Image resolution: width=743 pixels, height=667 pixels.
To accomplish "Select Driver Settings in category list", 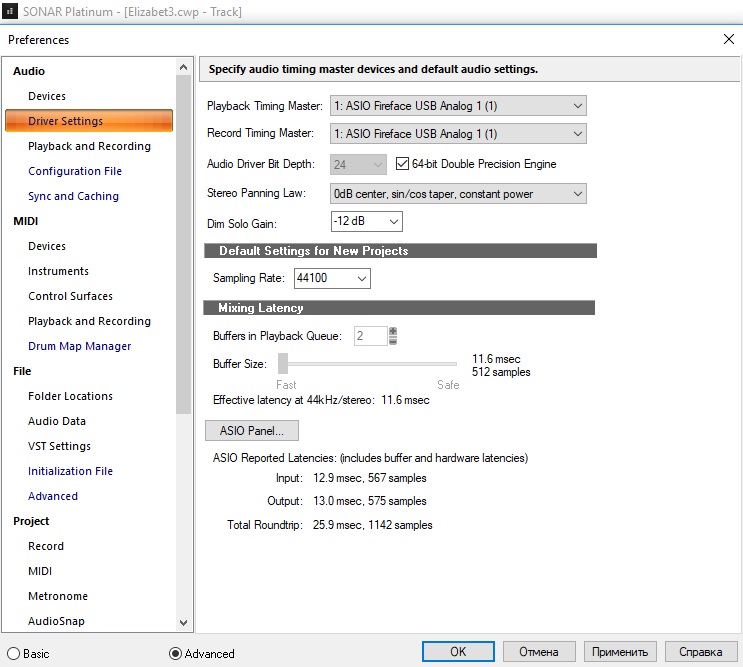I will click(89, 121).
